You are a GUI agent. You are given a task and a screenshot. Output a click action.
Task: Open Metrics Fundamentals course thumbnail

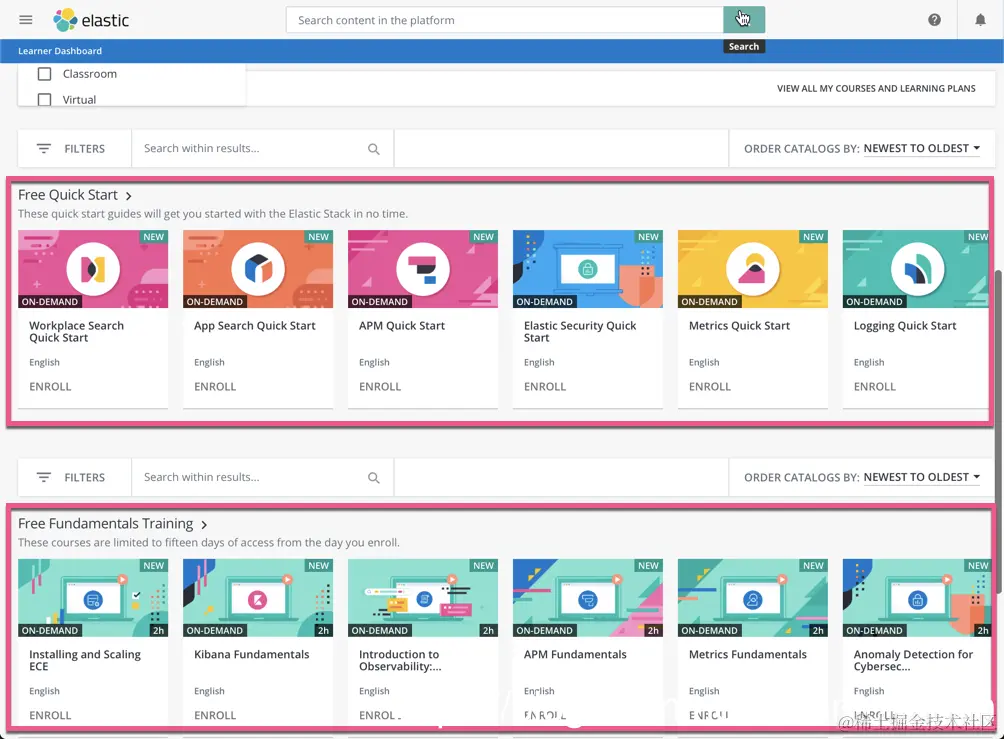pyautogui.click(x=752, y=597)
